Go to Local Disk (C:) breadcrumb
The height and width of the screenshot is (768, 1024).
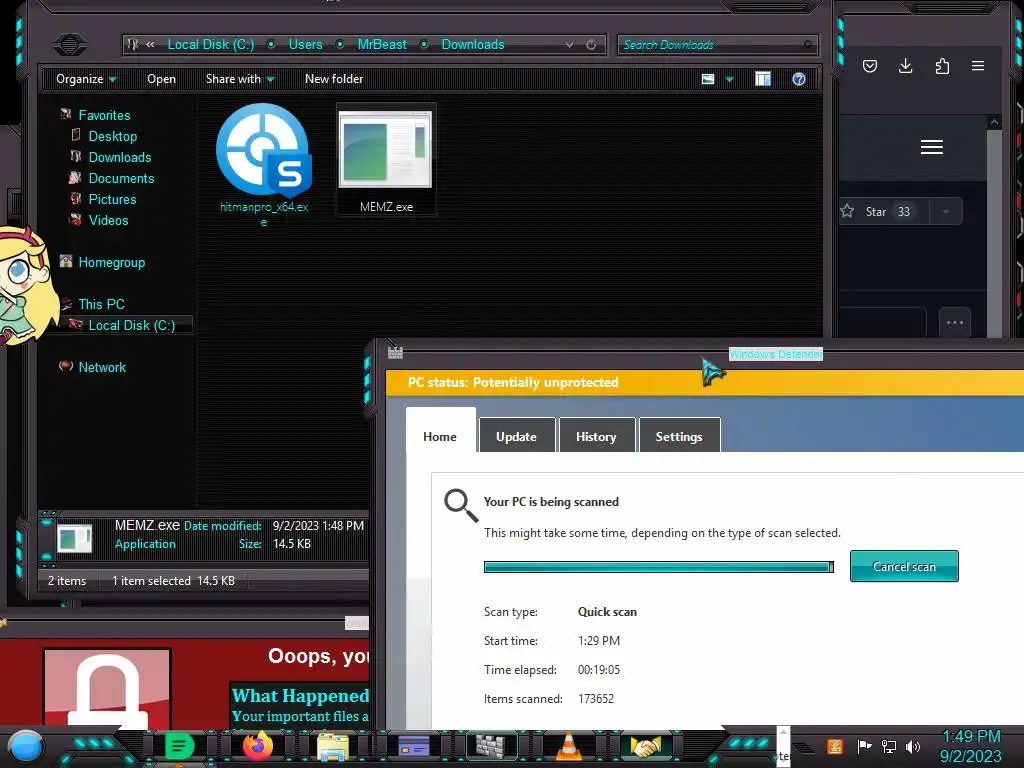pos(210,44)
